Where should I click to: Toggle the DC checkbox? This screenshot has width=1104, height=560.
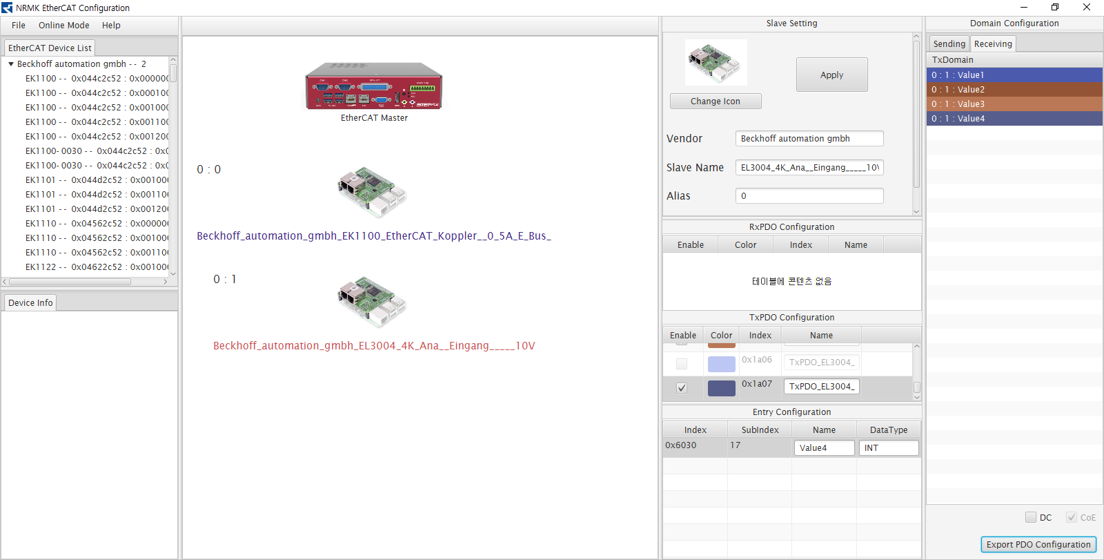(1031, 518)
